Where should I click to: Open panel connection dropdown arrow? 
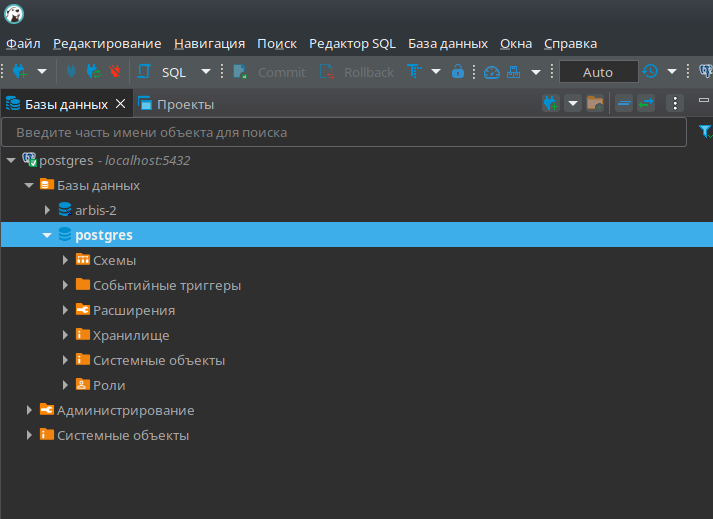573,104
